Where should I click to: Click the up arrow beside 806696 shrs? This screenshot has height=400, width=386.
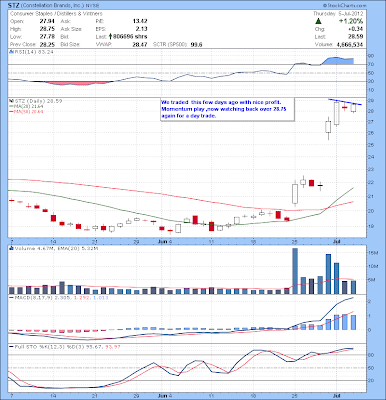coord(110,36)
